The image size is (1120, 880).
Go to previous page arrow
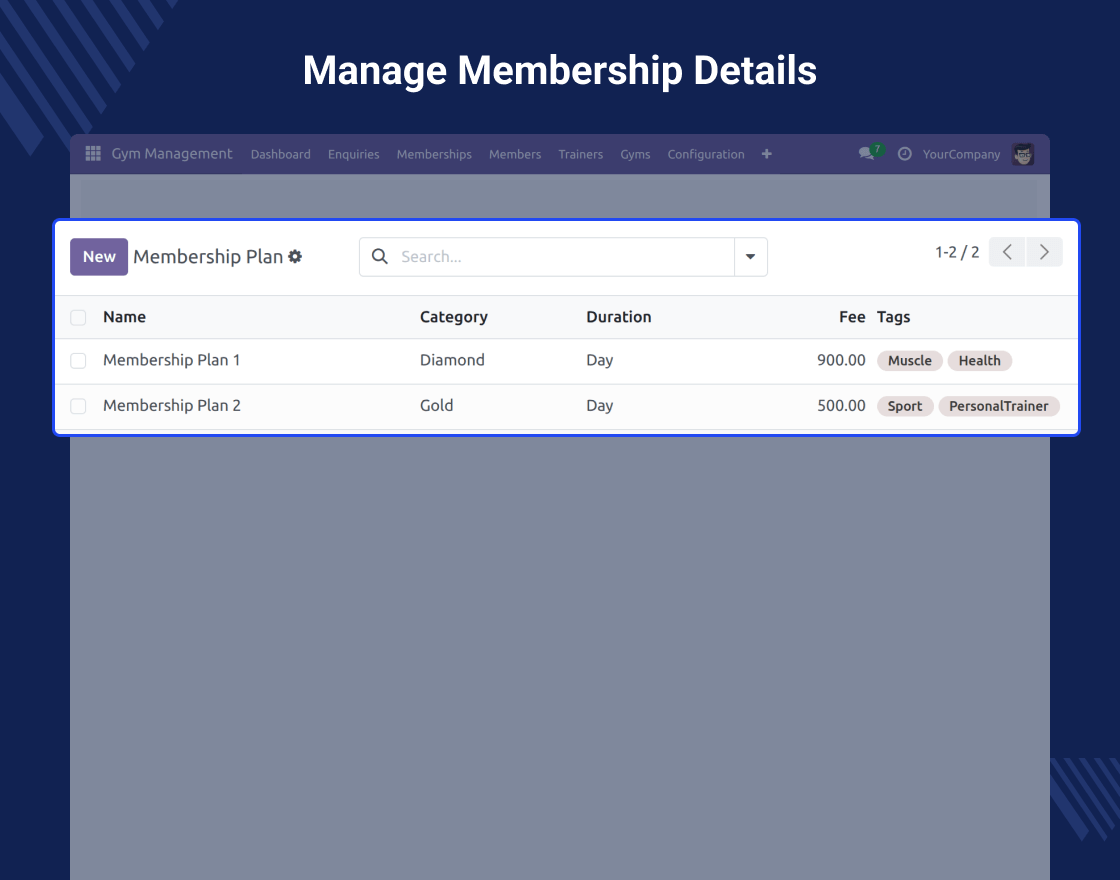click(x=1007, y=252)
